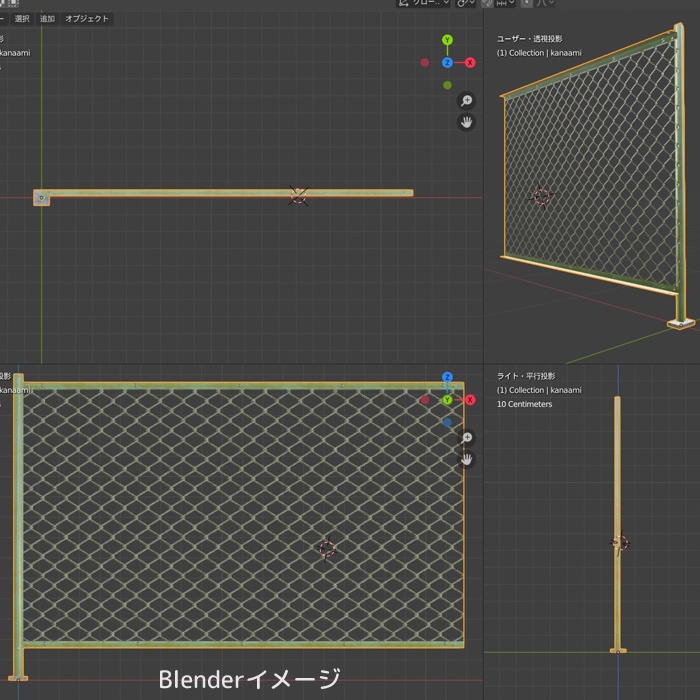The image size is (700, 700).
Task: Open the 選択 (Select) menu
Action: pos(22,19)
